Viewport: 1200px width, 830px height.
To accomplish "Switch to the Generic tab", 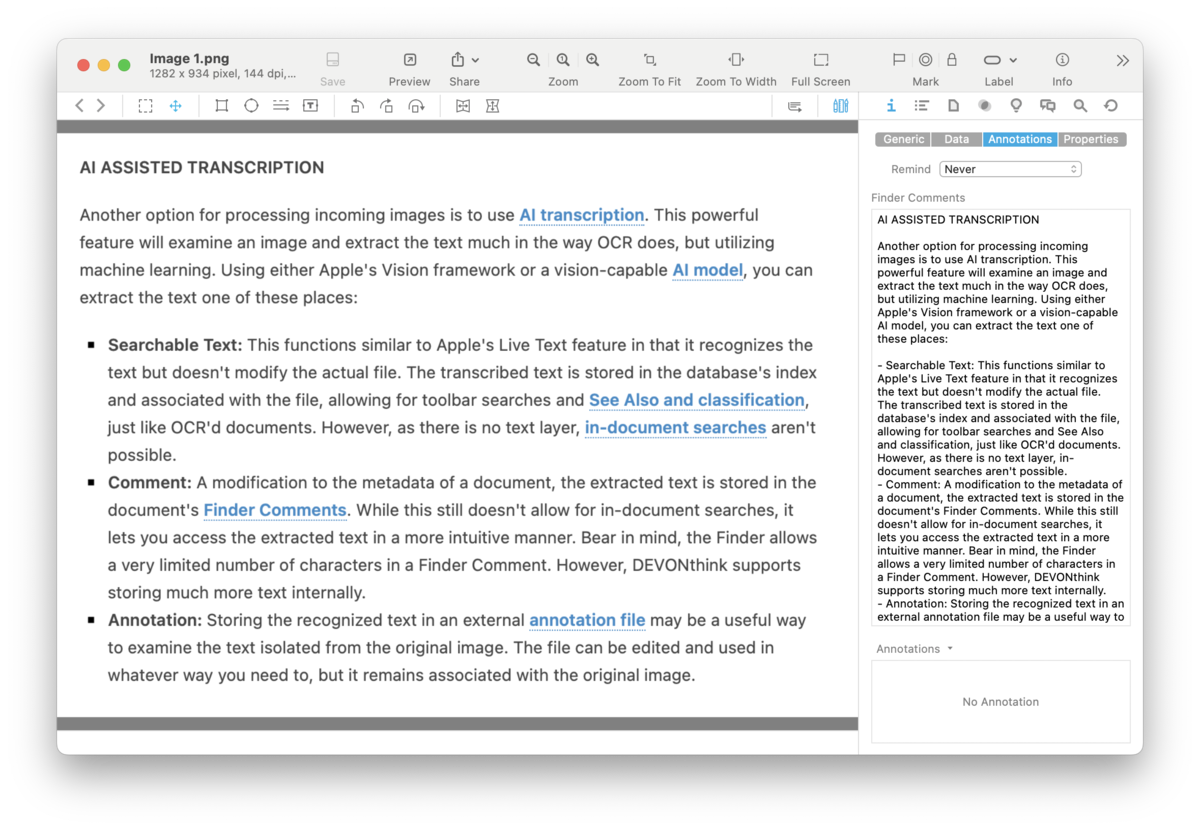I will click(x=903, y=140).
